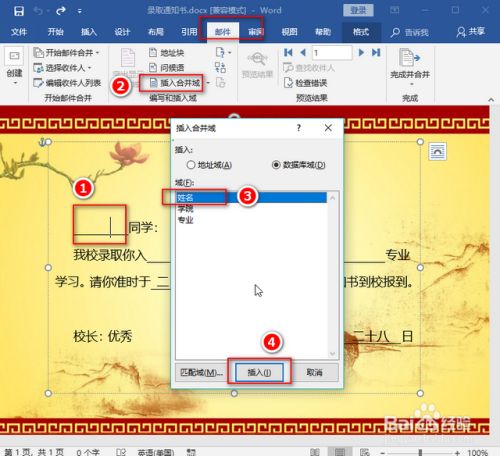Click the help question mark in dialog
Viewport: 500px width, 456px height.
[299, 128]
